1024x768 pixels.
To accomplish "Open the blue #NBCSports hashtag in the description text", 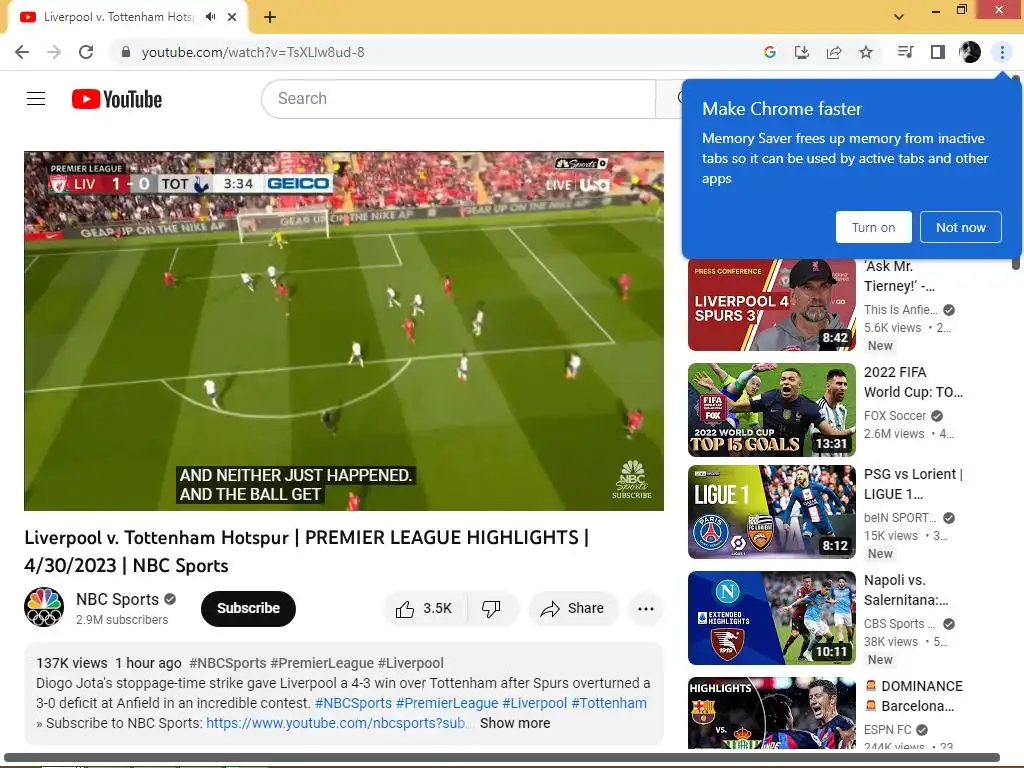I will pyautogui.click(x=353, y=703).
